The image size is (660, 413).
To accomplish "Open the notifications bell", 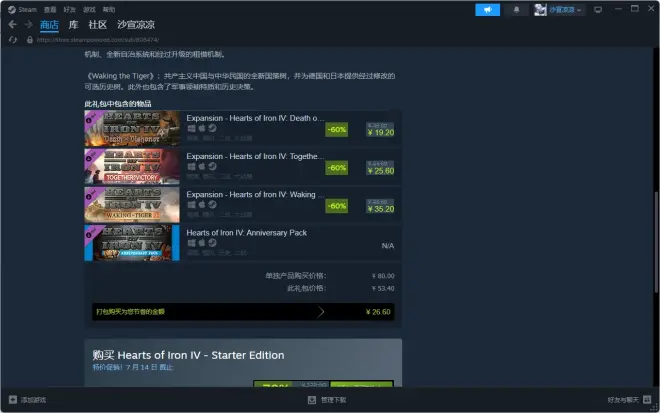I will [x=516, y=9].
